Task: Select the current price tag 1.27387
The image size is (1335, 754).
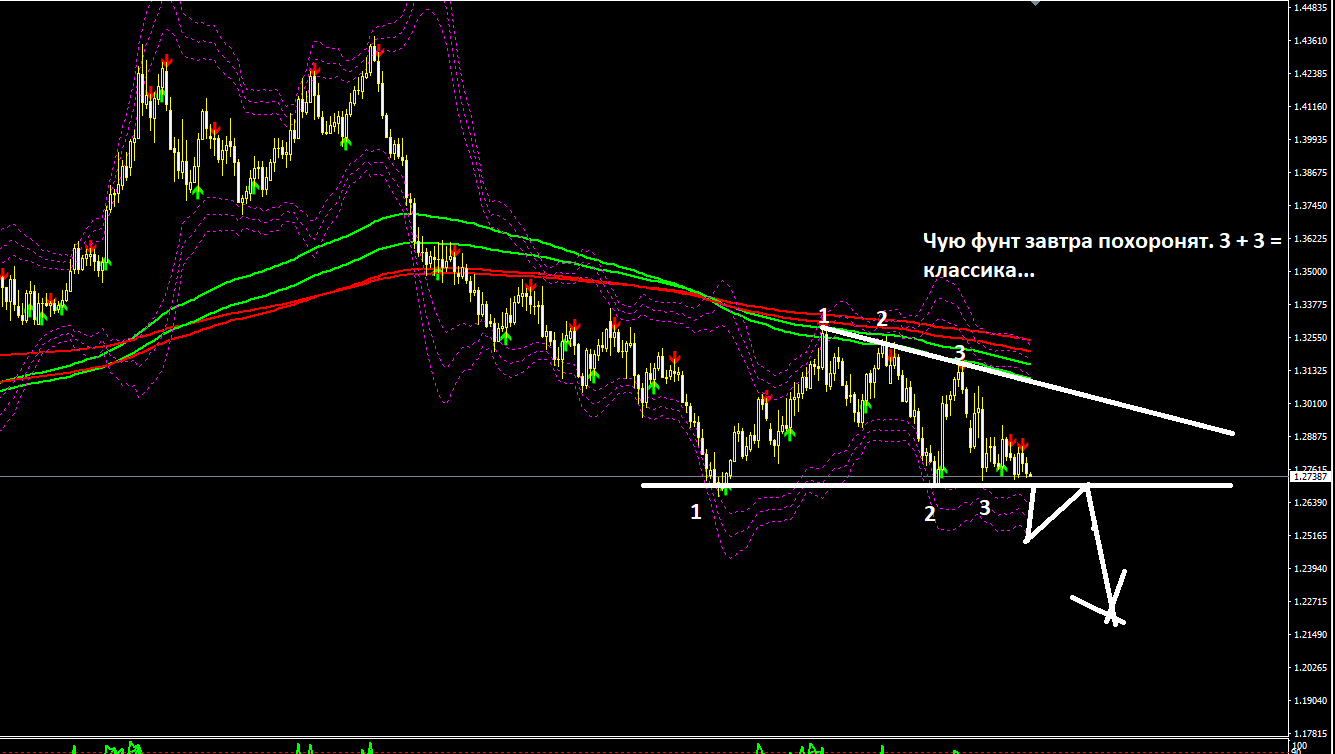Action: (1311, 477)
